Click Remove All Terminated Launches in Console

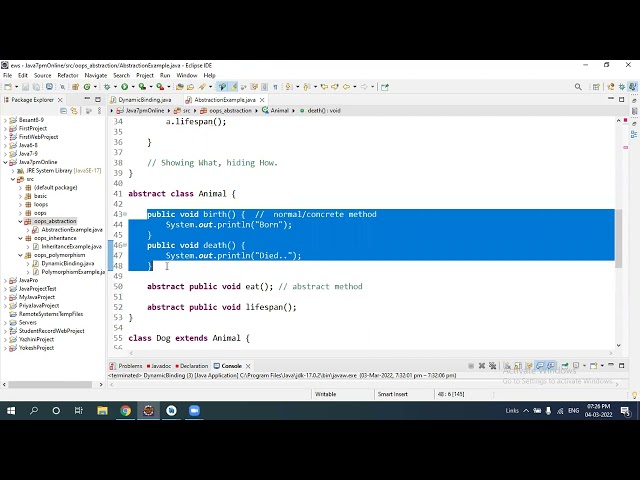pos(492,366)
